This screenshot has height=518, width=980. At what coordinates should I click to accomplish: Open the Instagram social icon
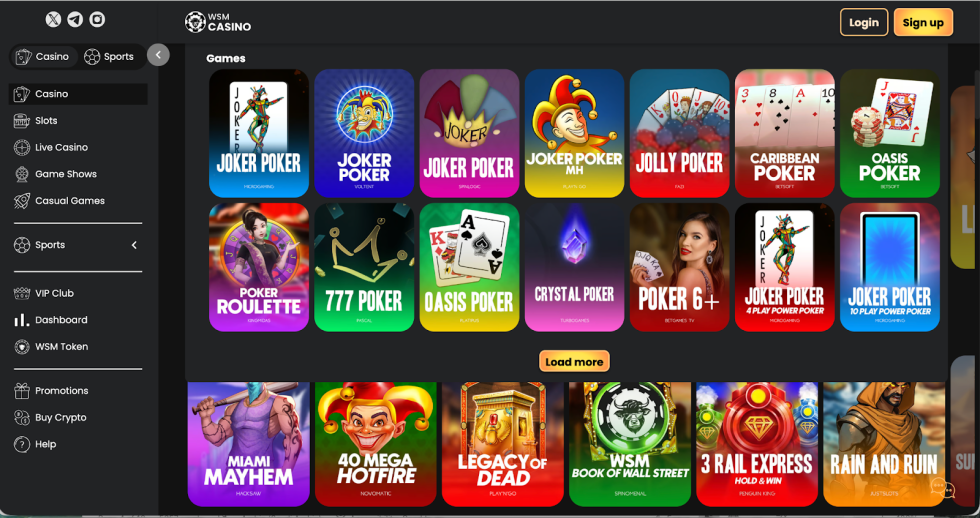click(x=97, y=19)
